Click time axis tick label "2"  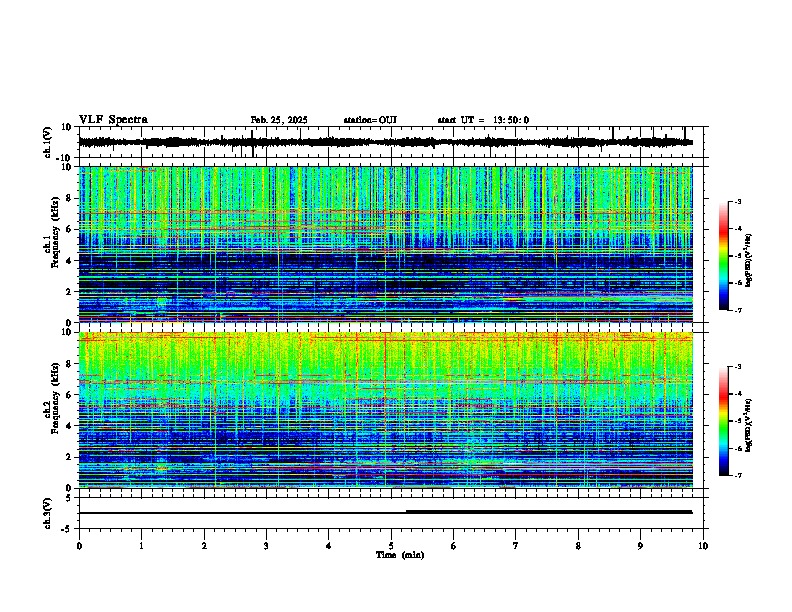(x=204, y=546)
